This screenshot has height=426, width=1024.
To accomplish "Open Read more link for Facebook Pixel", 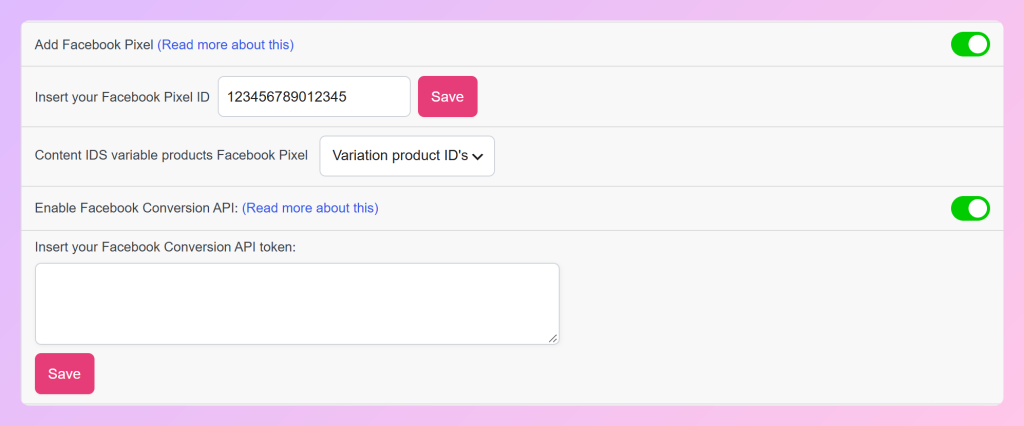I will (x=225, y=44).
